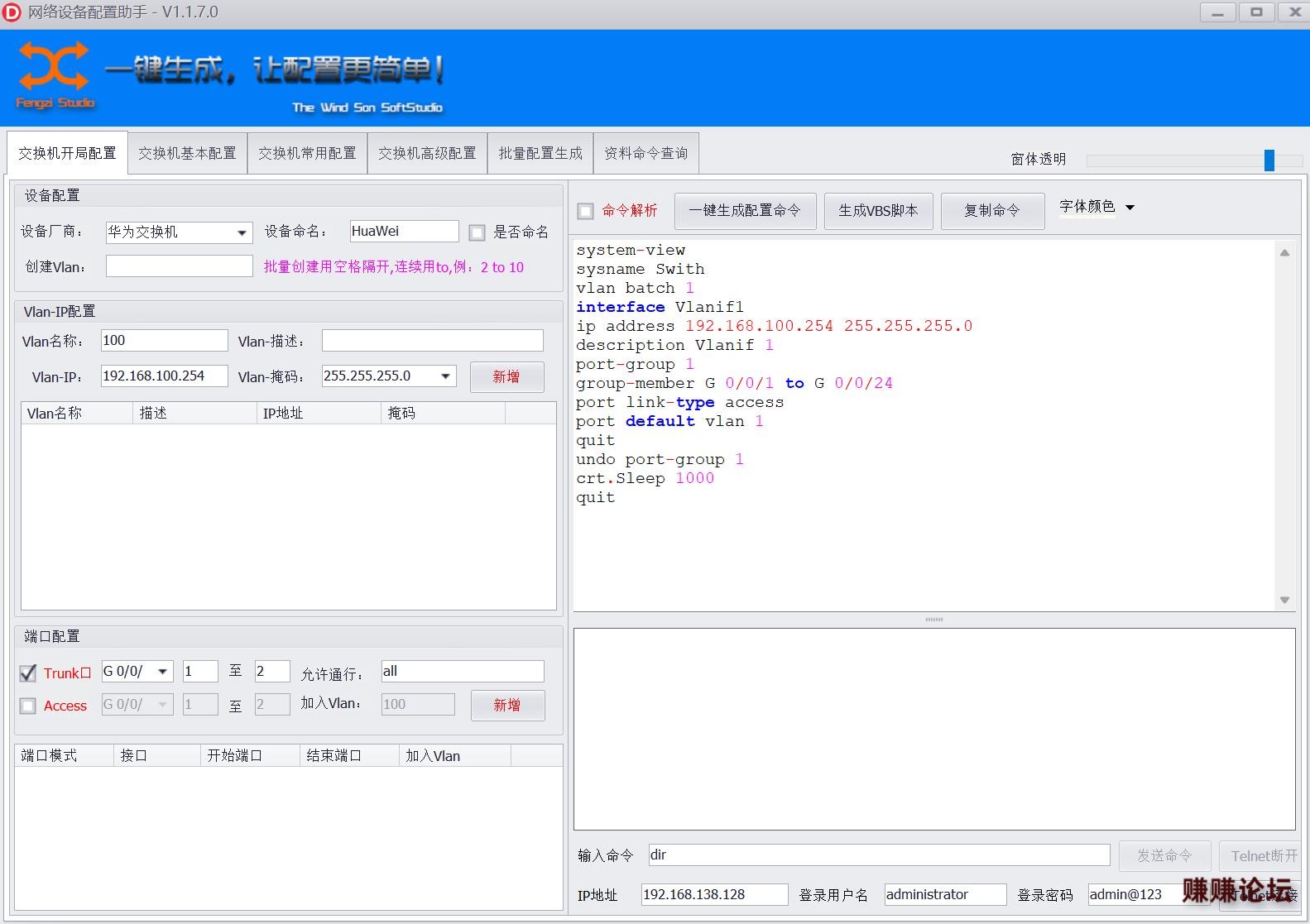Toggle the 是否命名 checkbox
Viewport: 1310px width, 924px height.
point(477,232)
